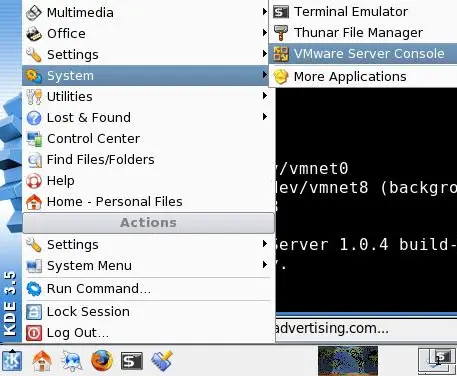Viewport: 457px width, 376px height.
Task: Click the "/vmnet0" line in terminal
Action: (312, 168)
